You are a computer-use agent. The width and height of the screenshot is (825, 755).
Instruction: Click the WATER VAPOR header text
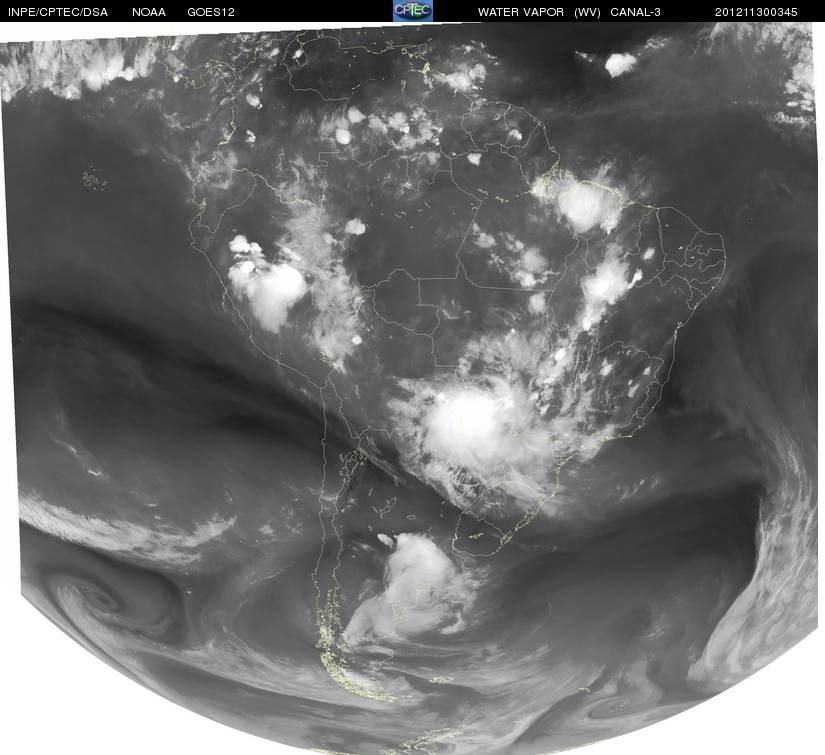pyautogui.click(x=521, y=12)
